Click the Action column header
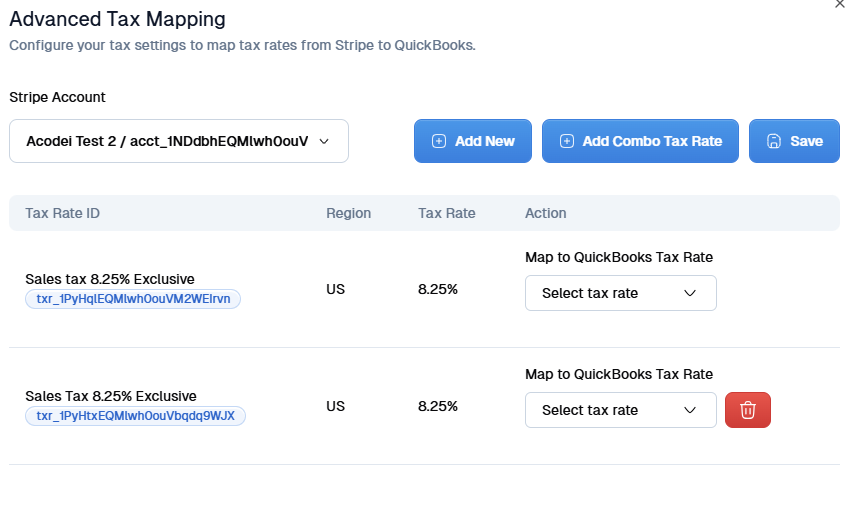Image resolution: width=860 pixels, height=526 pixels. (x=545, y=213)
